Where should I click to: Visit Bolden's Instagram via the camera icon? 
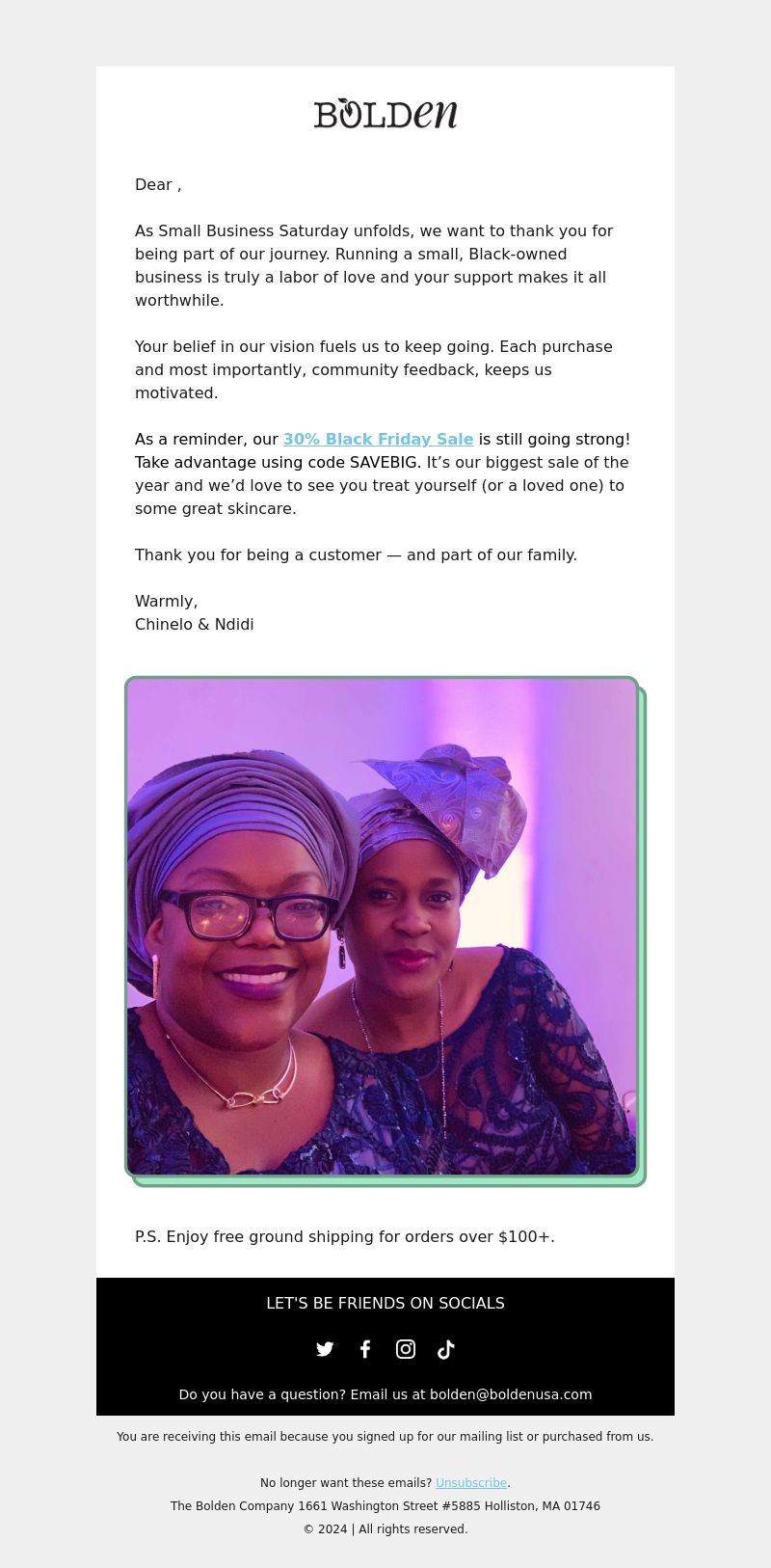(x=406, y=1349)
